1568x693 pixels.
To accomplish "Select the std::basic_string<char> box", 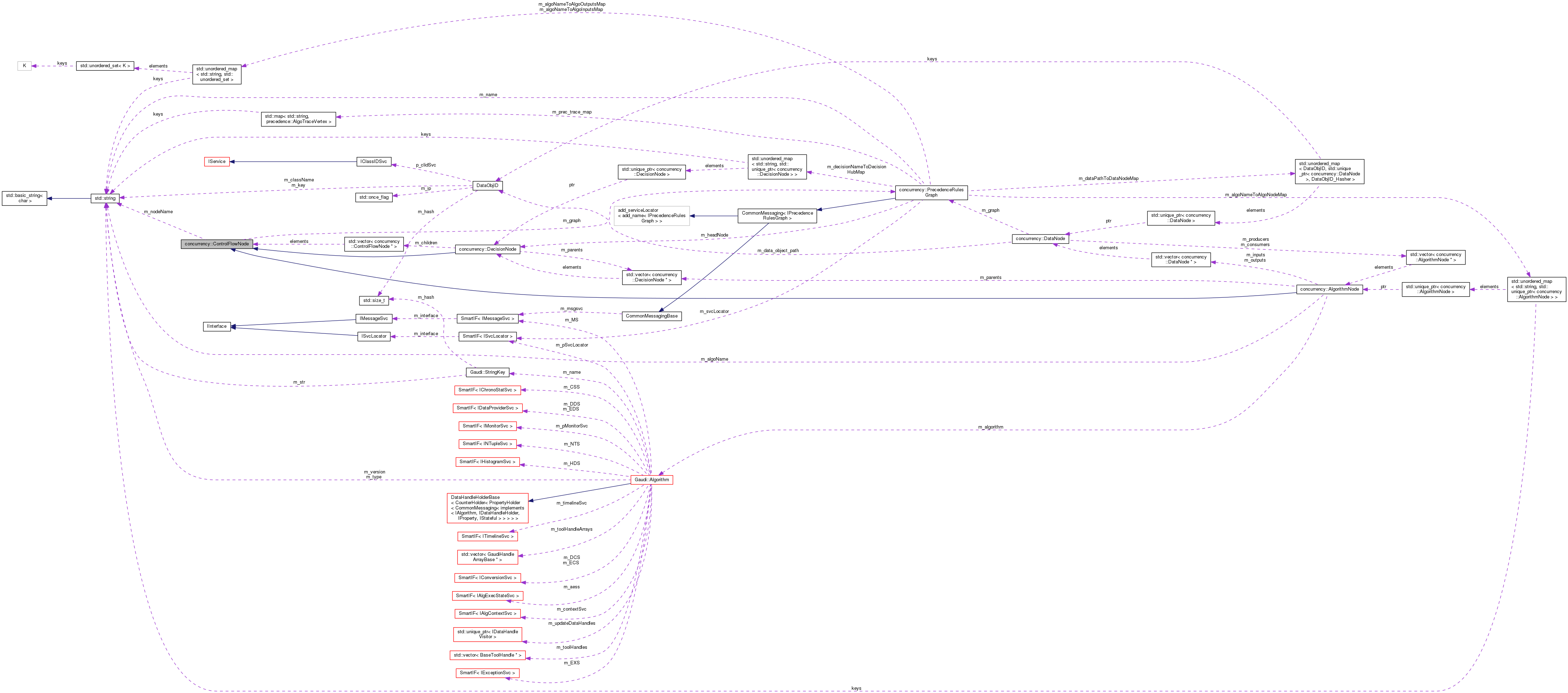I will (x=24, y=198).
